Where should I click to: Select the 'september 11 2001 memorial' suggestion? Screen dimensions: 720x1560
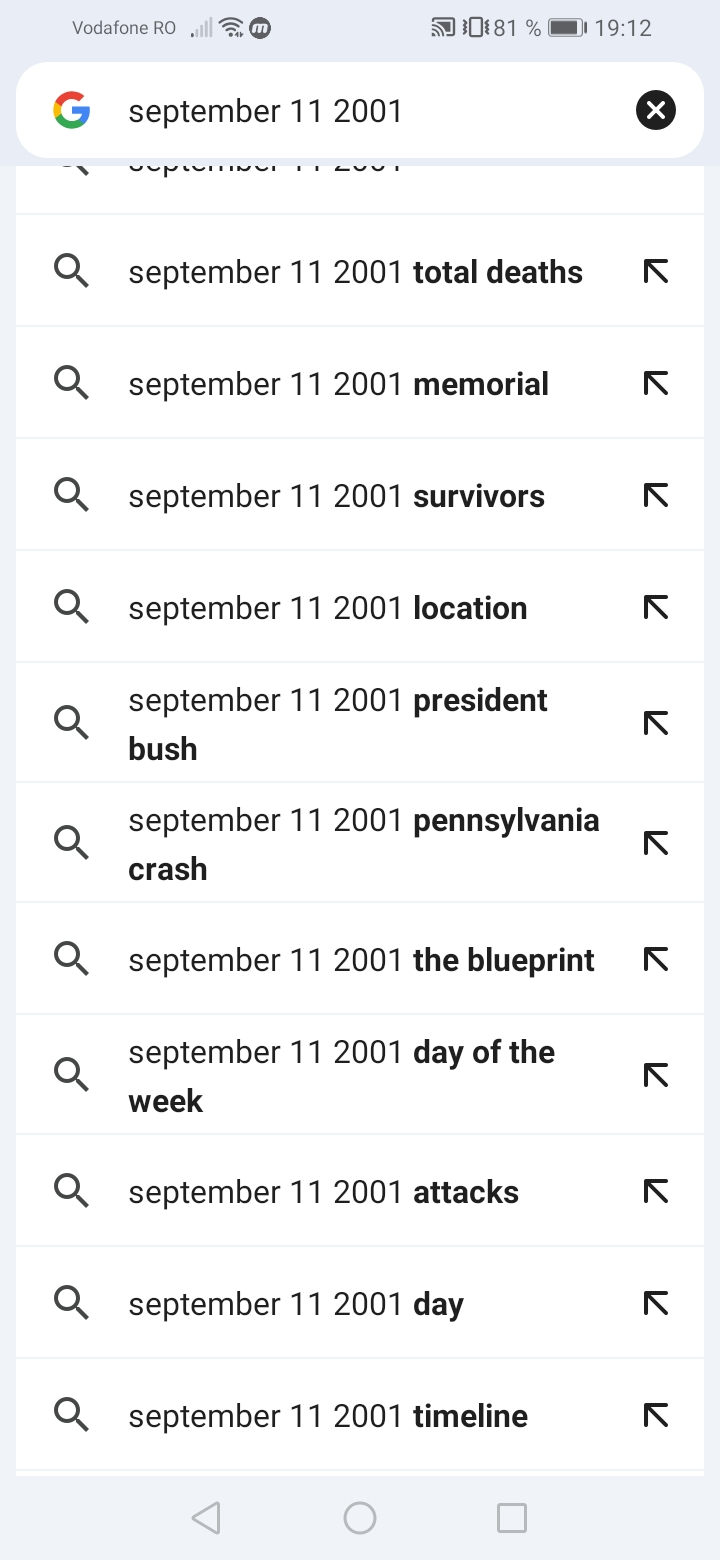click(338, 384)
